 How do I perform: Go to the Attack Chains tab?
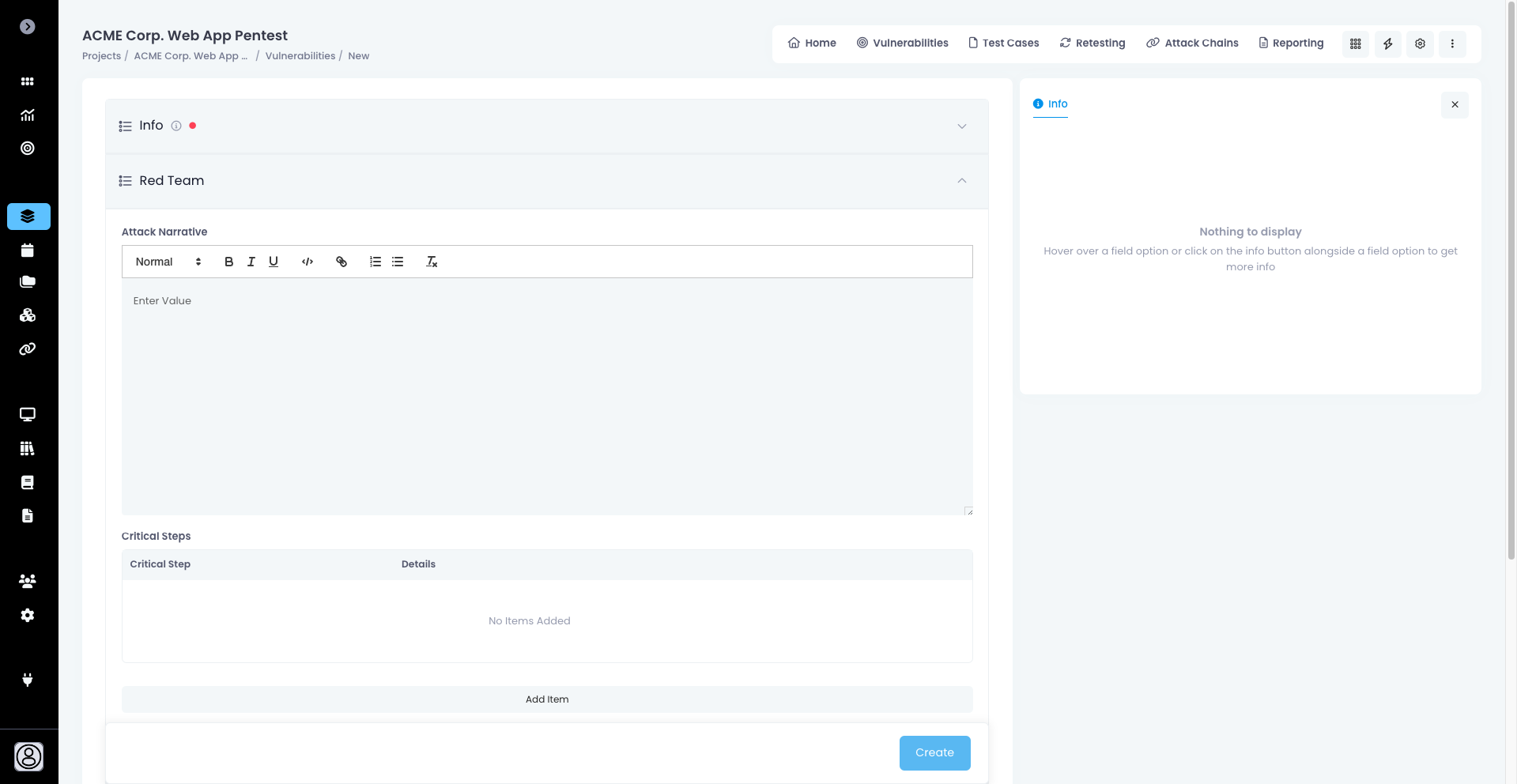point(1192,43)
